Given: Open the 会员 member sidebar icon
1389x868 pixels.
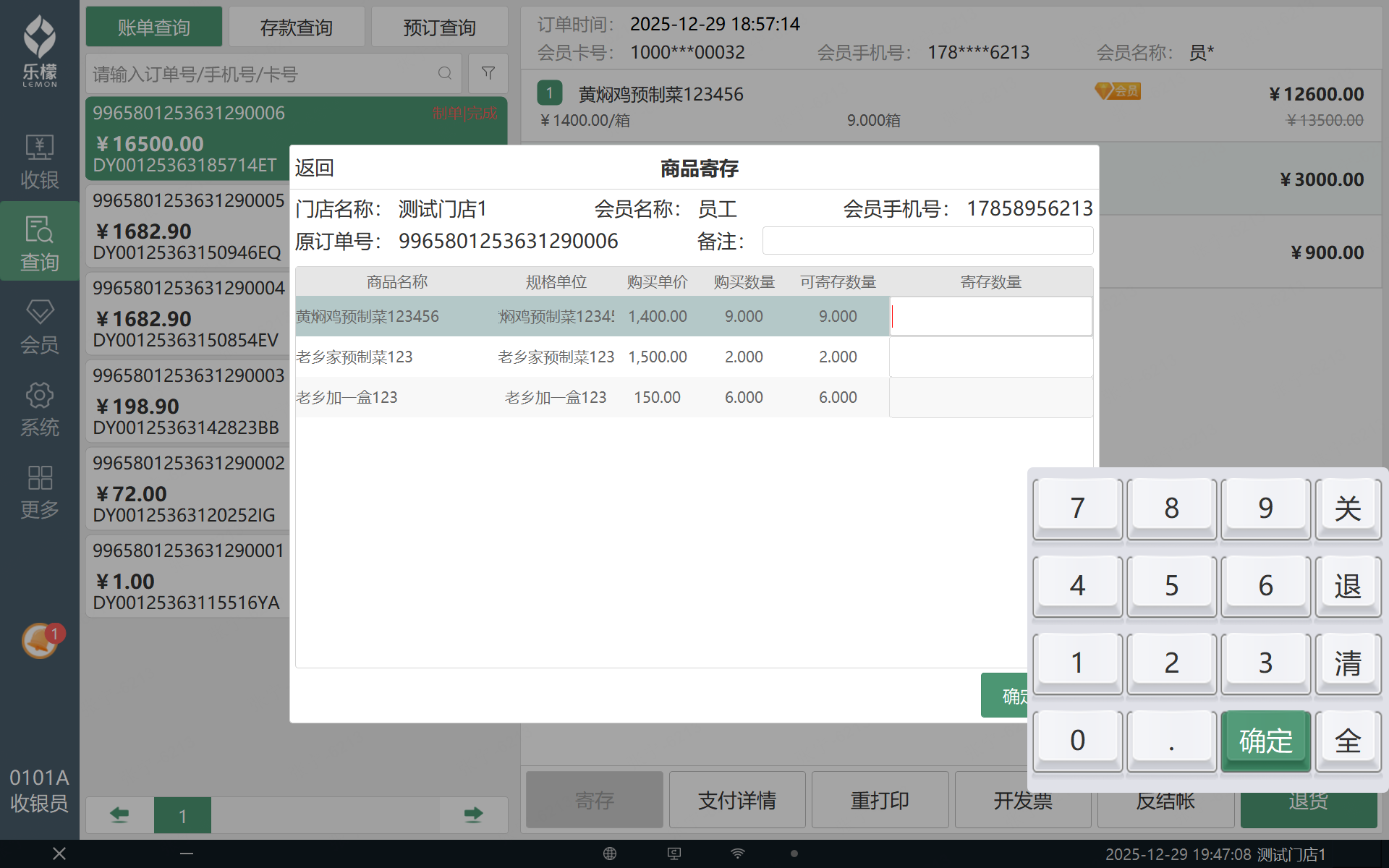Looking at the screenshot, I should coord(39,325).
